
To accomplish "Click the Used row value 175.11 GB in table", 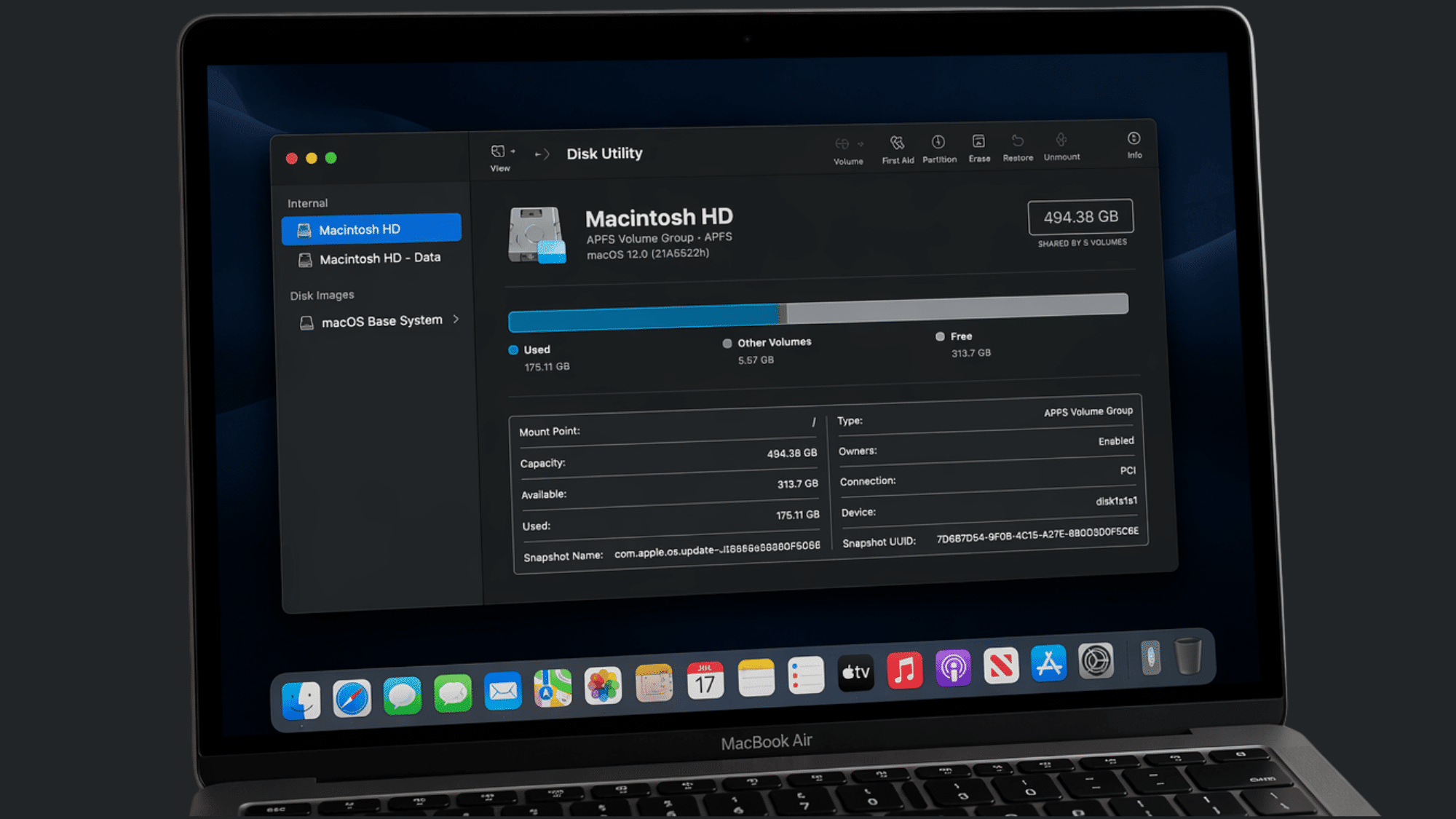I will click(x=797, y=515).
